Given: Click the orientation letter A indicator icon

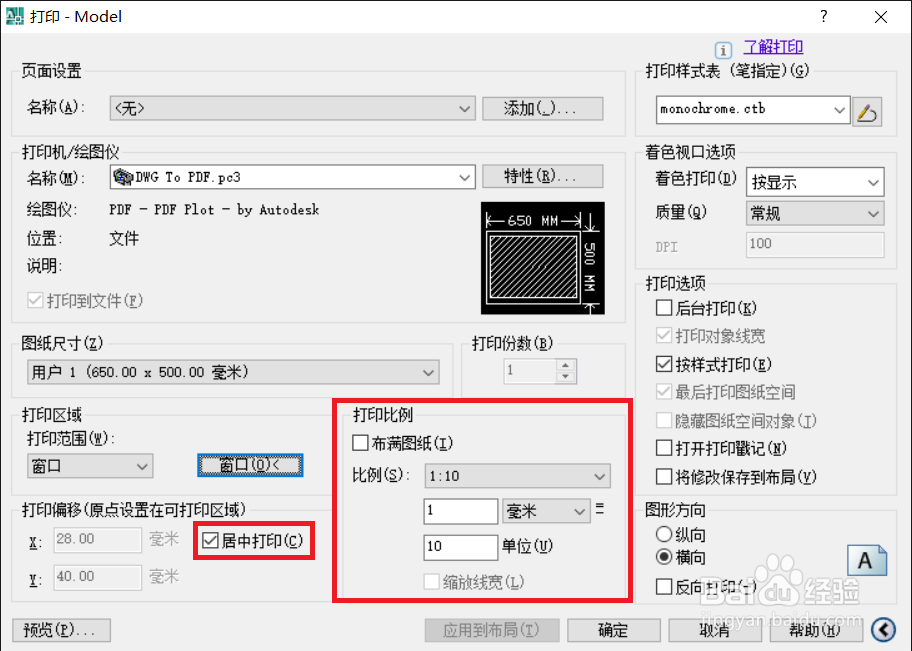Looking at the screenshot, I should tap(868, 560).
